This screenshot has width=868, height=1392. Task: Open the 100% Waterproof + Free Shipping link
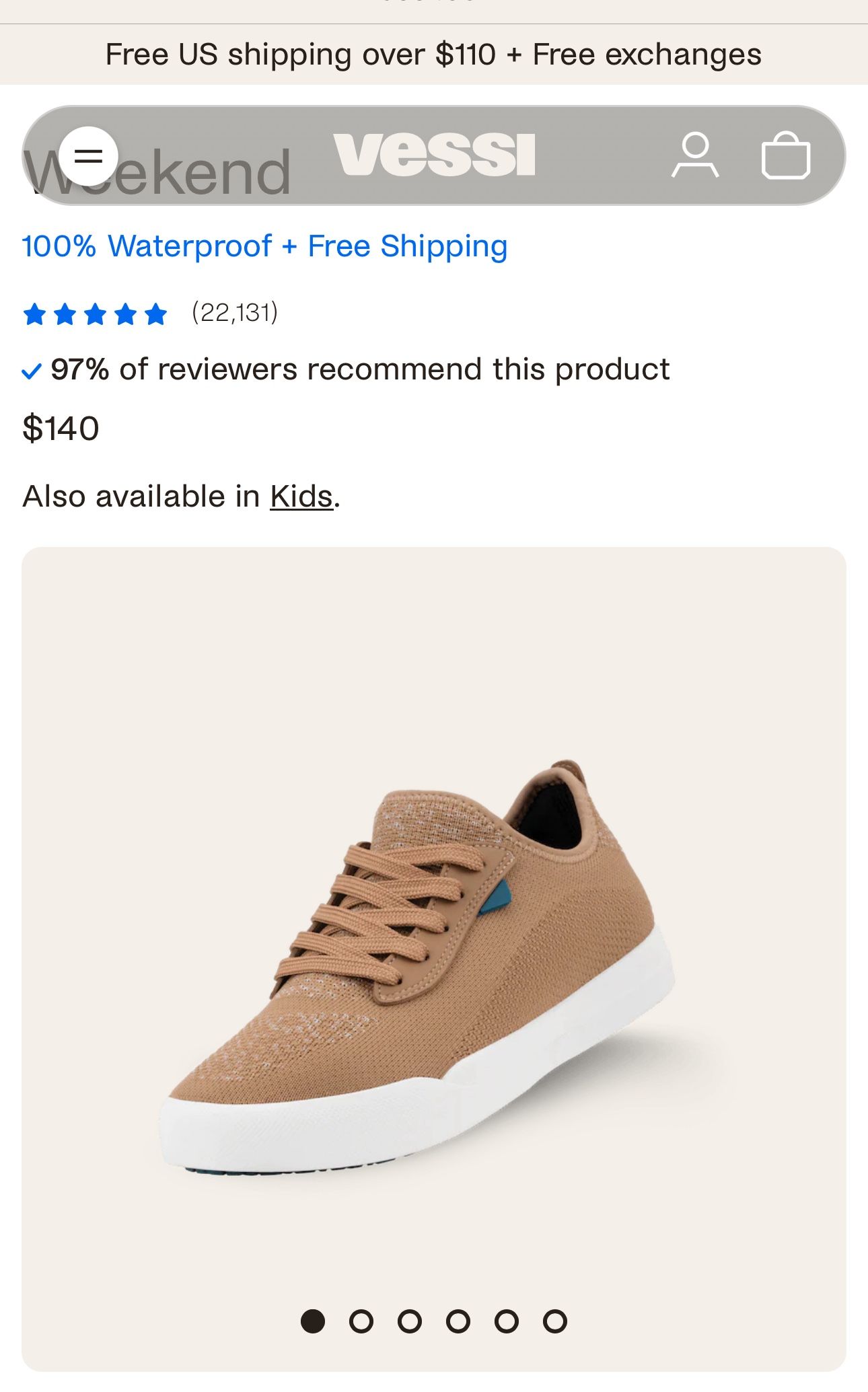click(264, 246)
